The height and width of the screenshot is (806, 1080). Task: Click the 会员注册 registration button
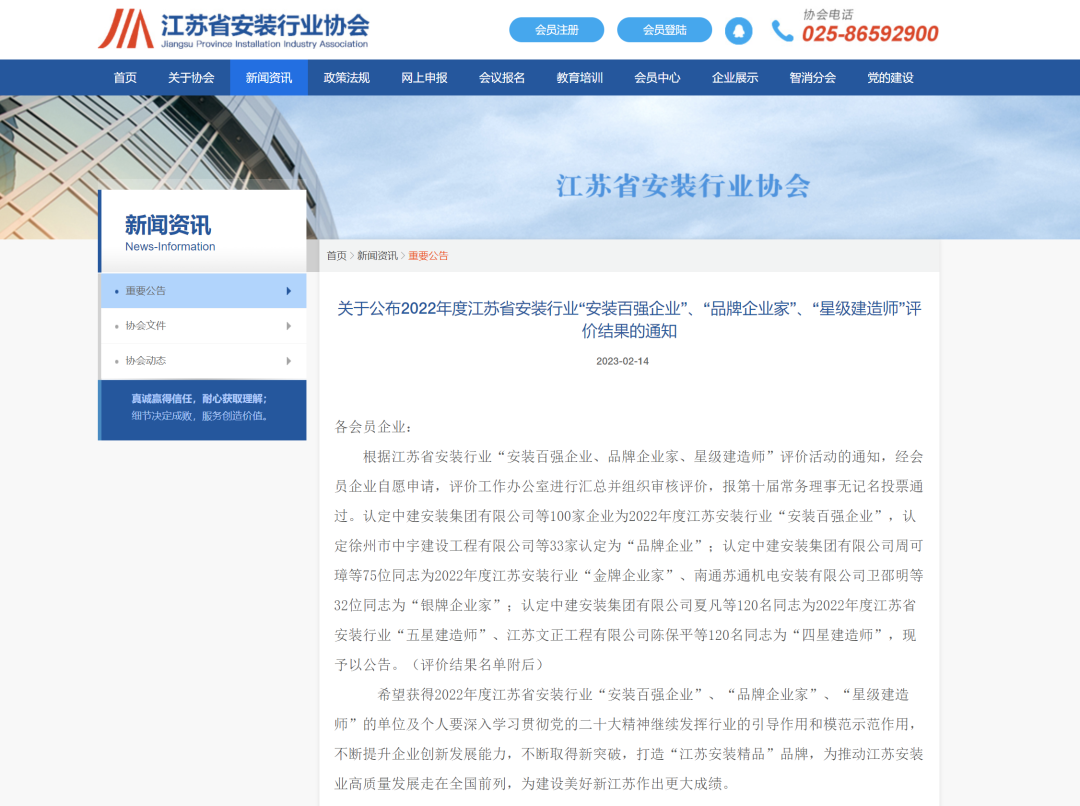557,30
